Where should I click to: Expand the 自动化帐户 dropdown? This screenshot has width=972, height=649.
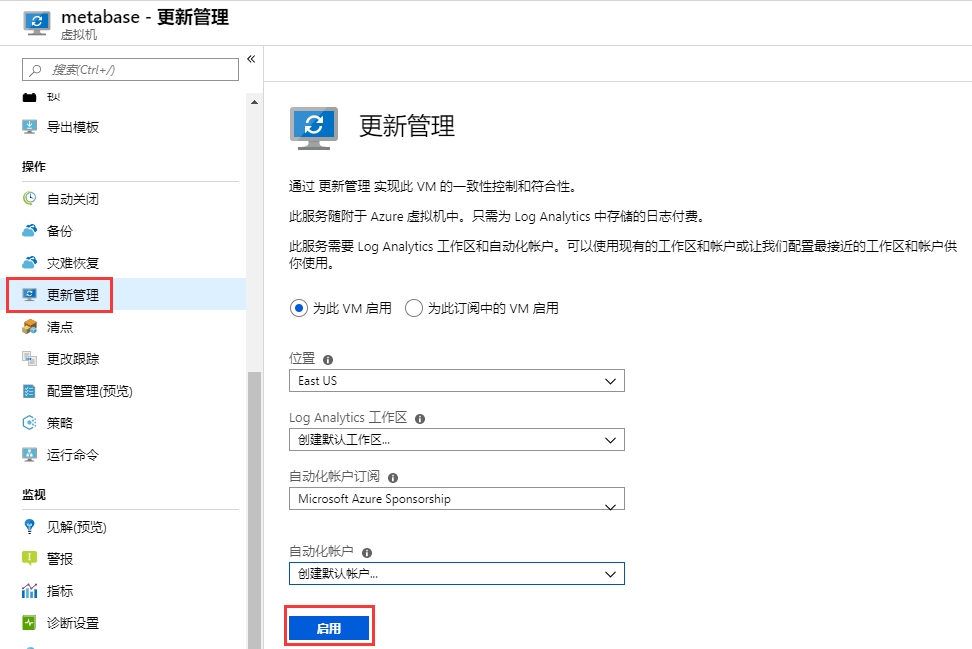click(456, 573)
